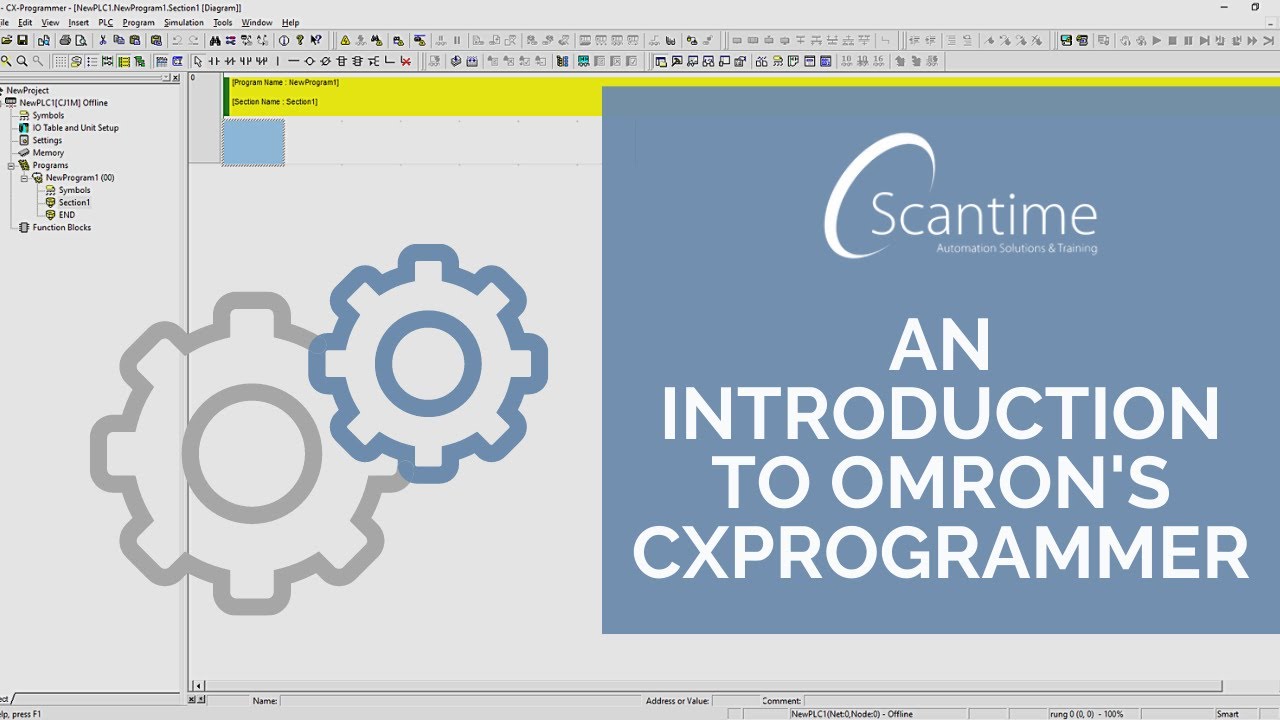Select Function Blocks in the tree
The height and width of the screenshot is (720, 1280).
pyautogui.click(x=62, y=228)
